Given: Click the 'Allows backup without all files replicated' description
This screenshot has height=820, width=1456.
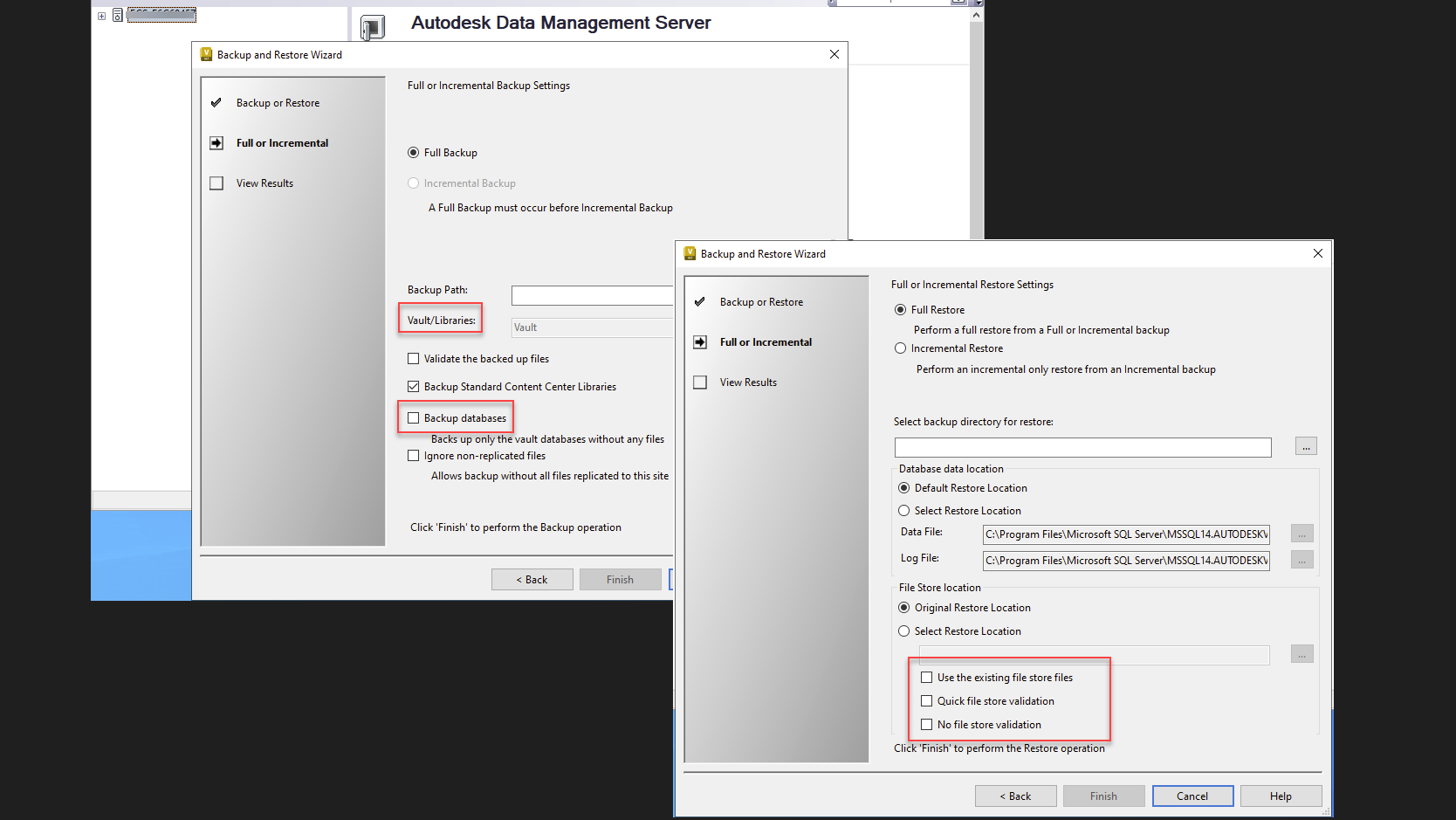Looking at the screenshot, I should pyautogui.click(x=550, y=476).
